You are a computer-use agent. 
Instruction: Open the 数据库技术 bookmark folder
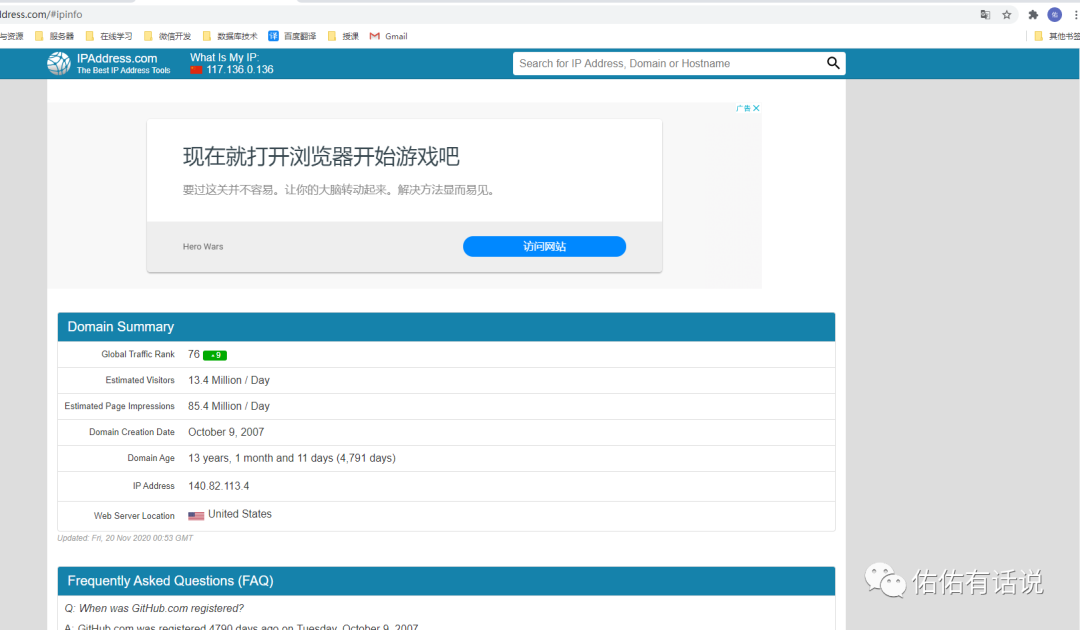coord(230,36)
